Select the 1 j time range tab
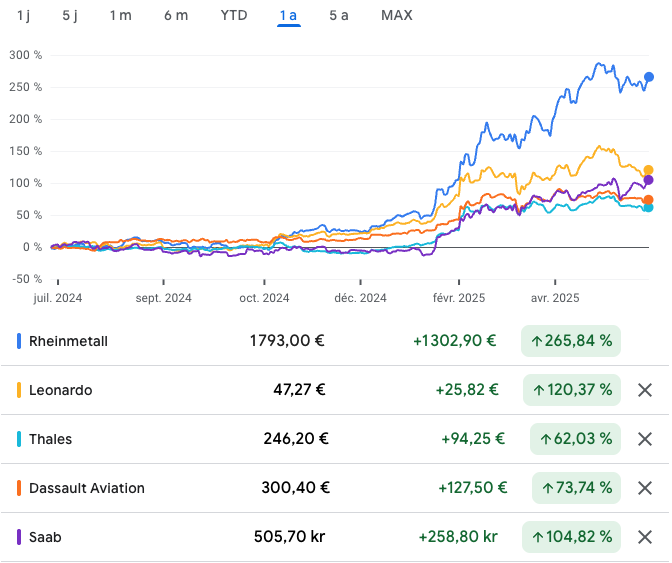672x563 pixels. tap(23, 15)
